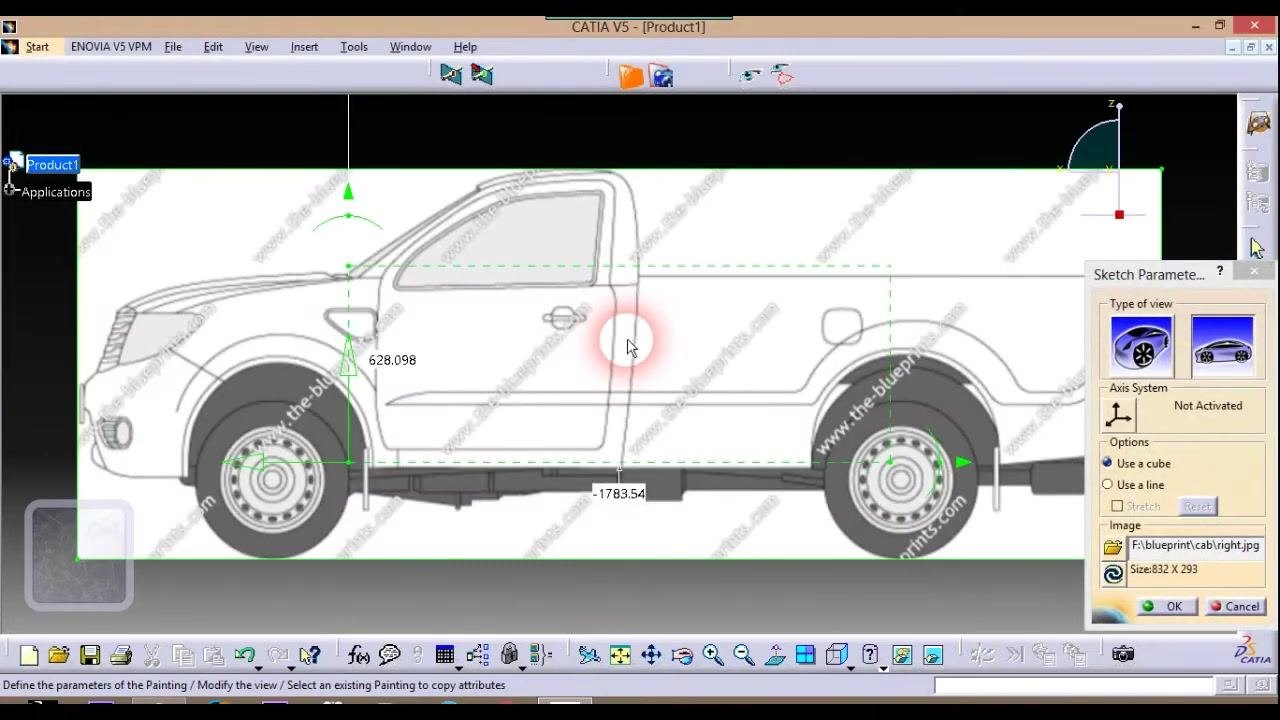Zoom in on the view
The height and width of the screenshot is (720, 1280).
713,655
